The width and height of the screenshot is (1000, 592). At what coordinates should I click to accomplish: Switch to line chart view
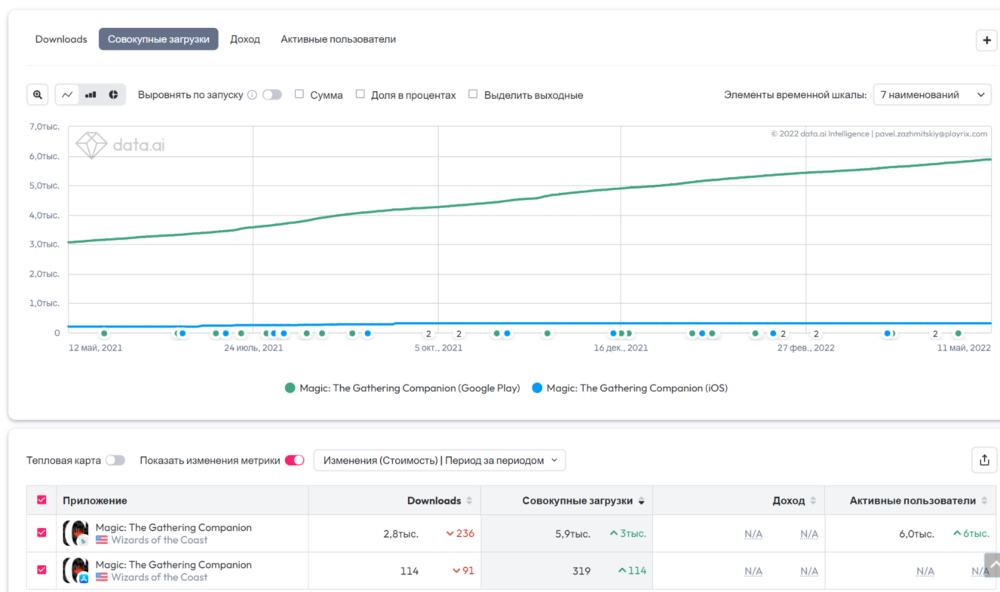pyautogui.click(x=68, y=95)
